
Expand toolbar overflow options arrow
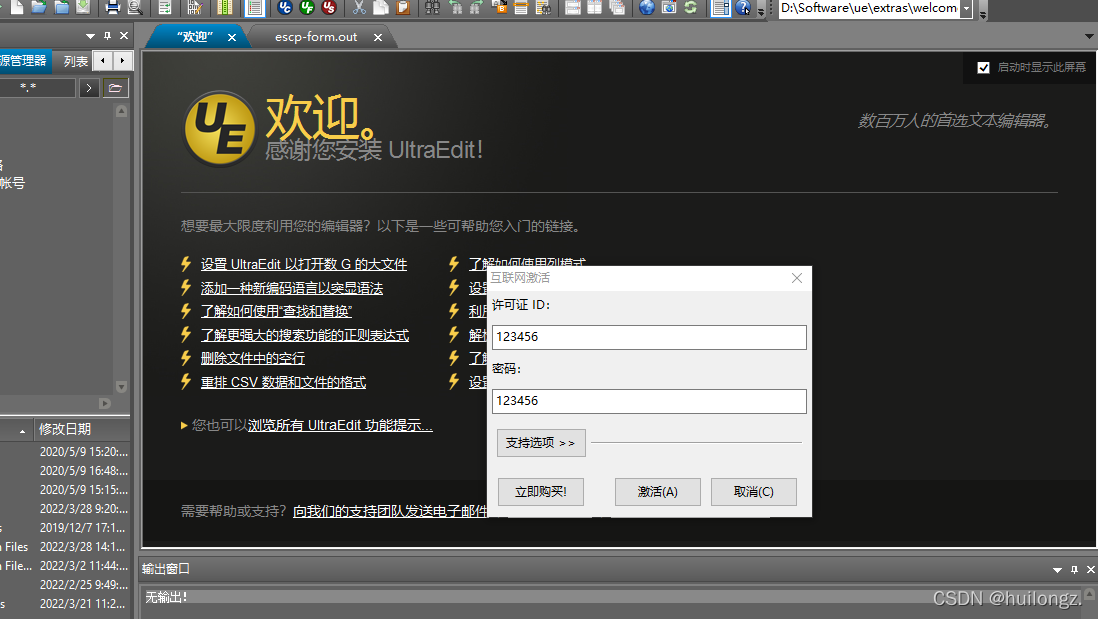(x=761, y=11)
